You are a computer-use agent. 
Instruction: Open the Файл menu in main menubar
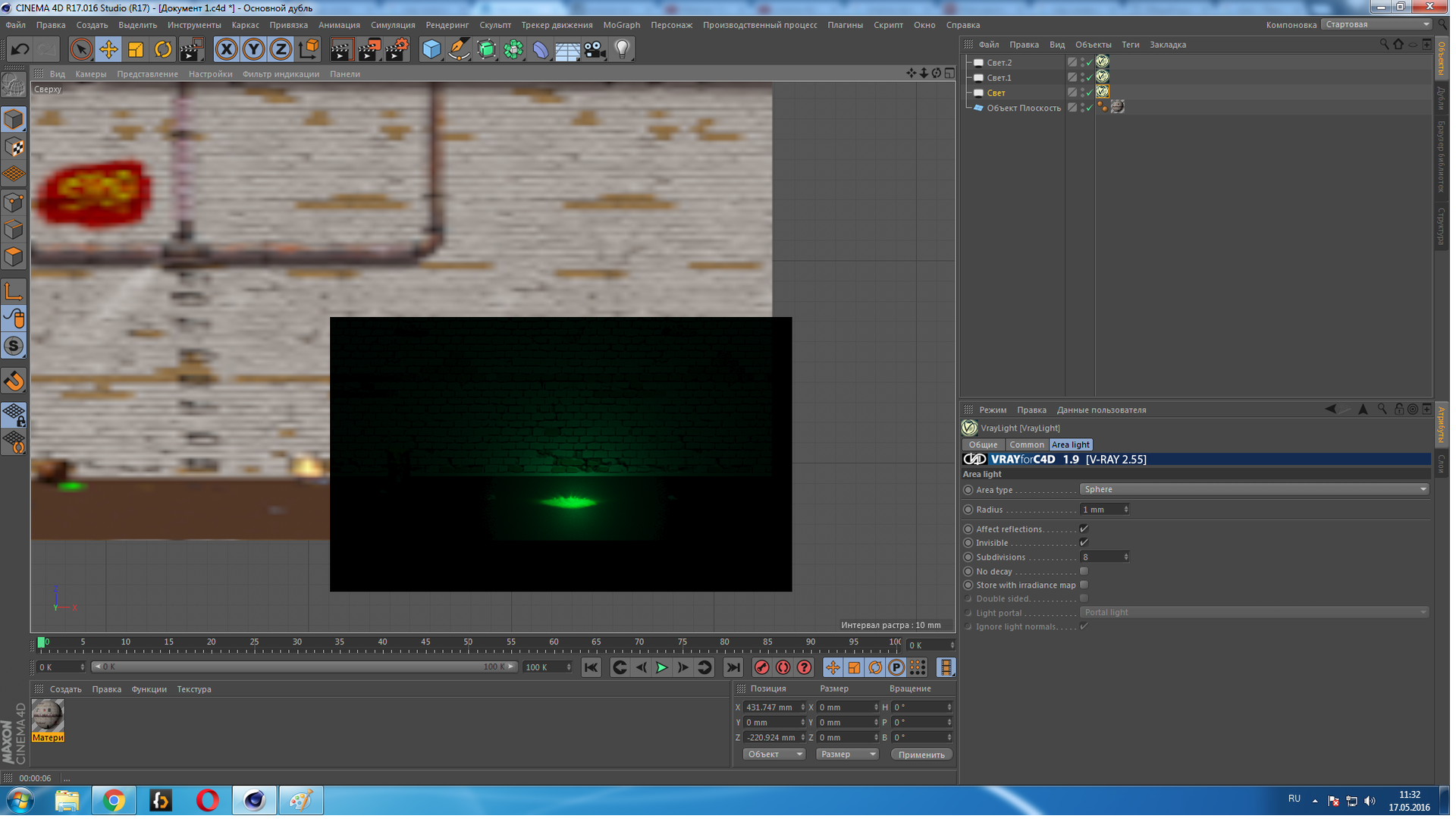[x=15, y=25]
